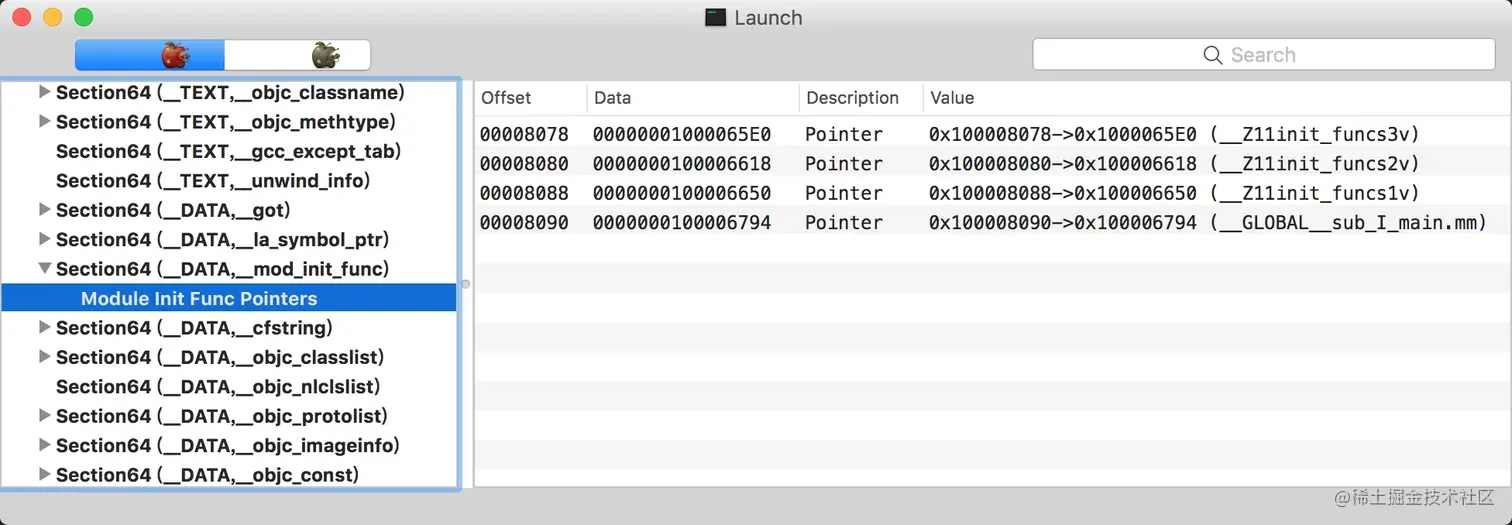This screenshot has width=1512, height=525.
Task: Select the row for __Z11init_funcs3v
Action: point(992,134)
